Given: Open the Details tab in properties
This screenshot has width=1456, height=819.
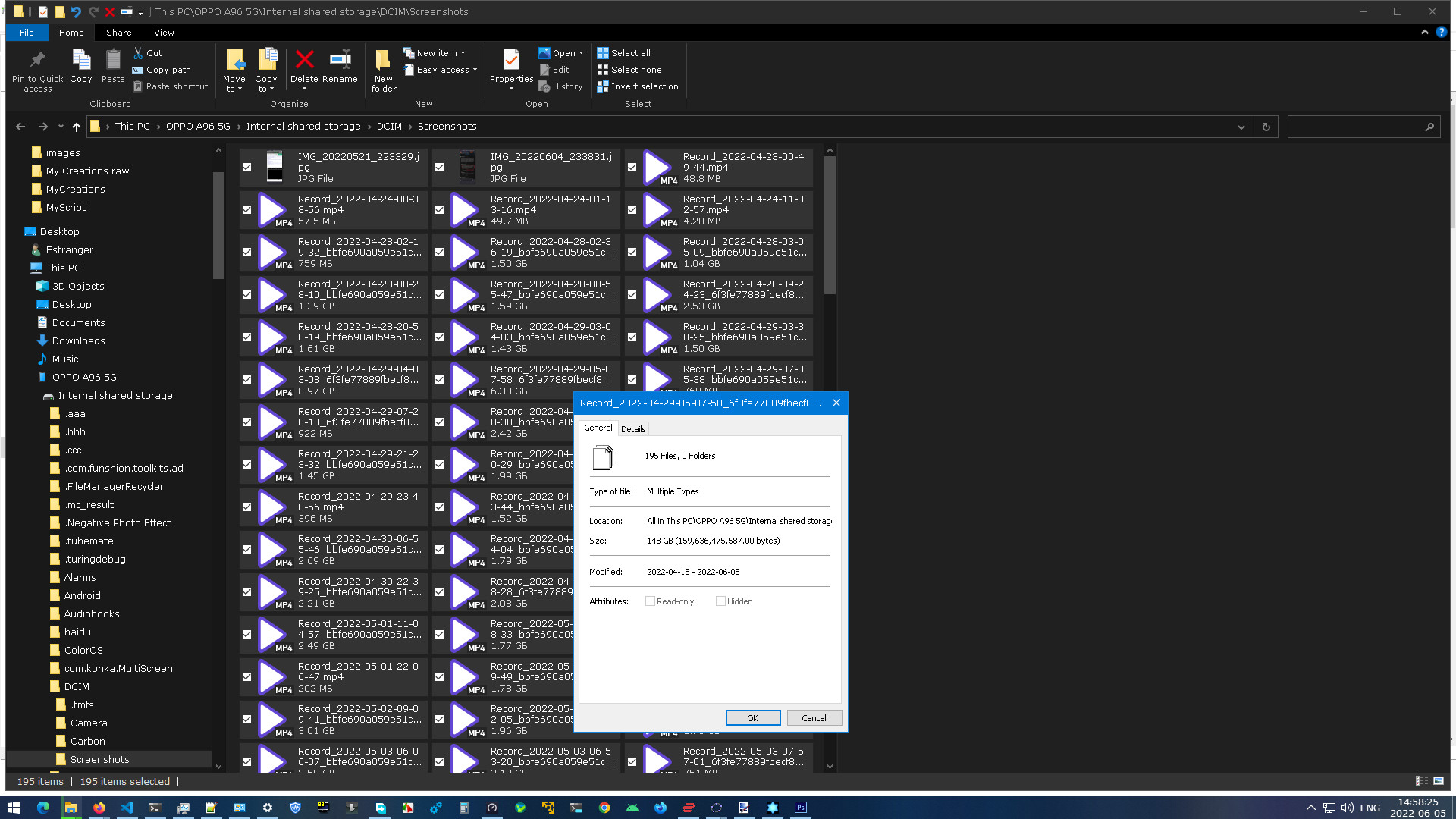Looking at the screenshot, I should tap(633, 429).
